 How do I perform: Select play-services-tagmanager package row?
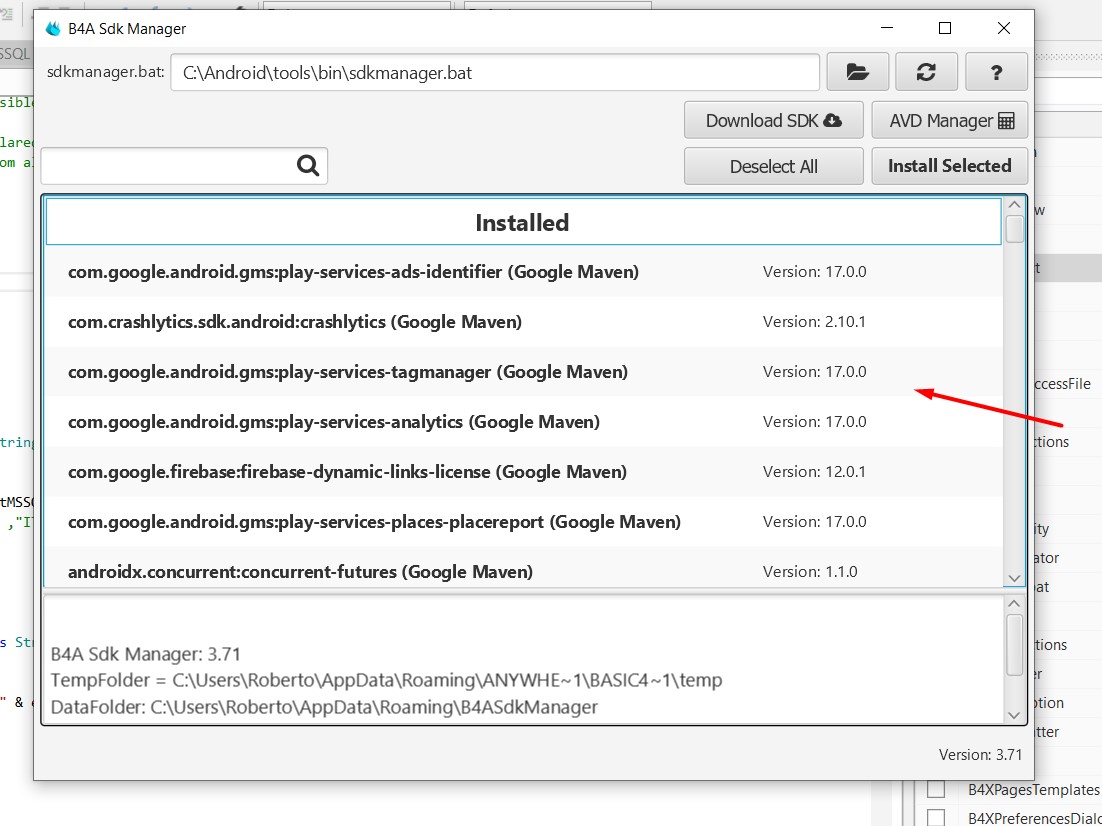[523, 372]
